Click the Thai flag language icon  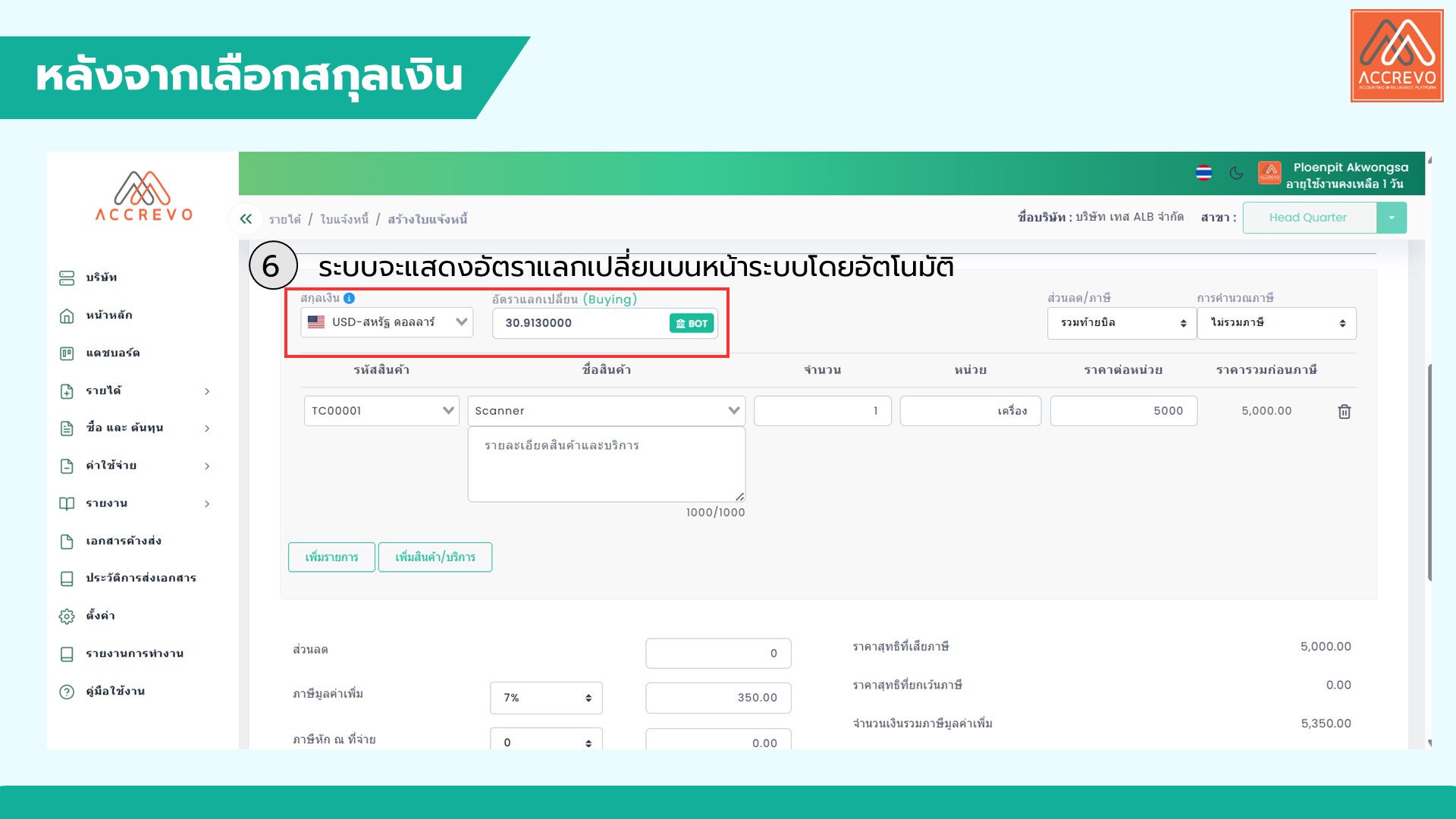(1203, 173)
